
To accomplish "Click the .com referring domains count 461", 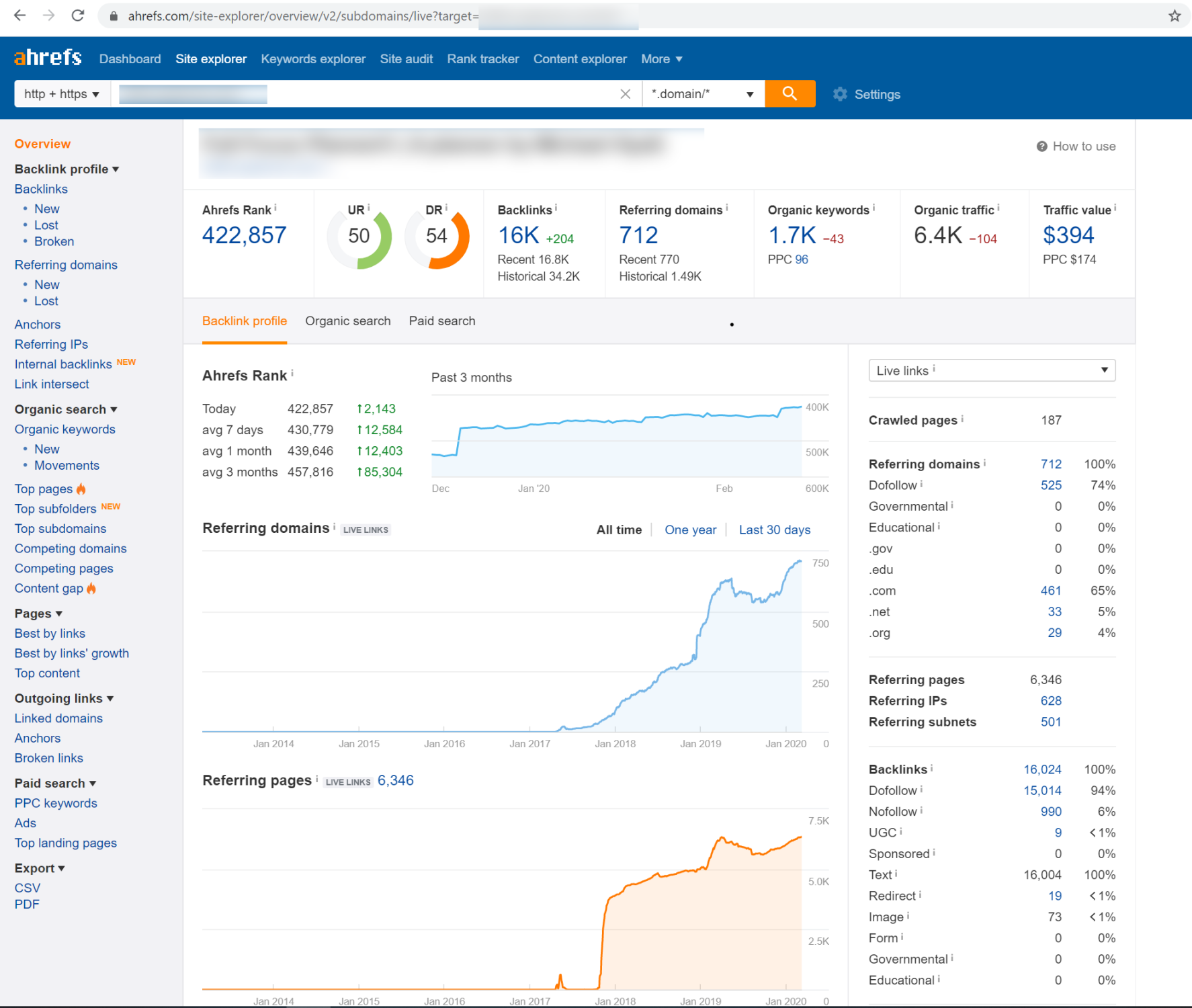I will click(1051, 591).
